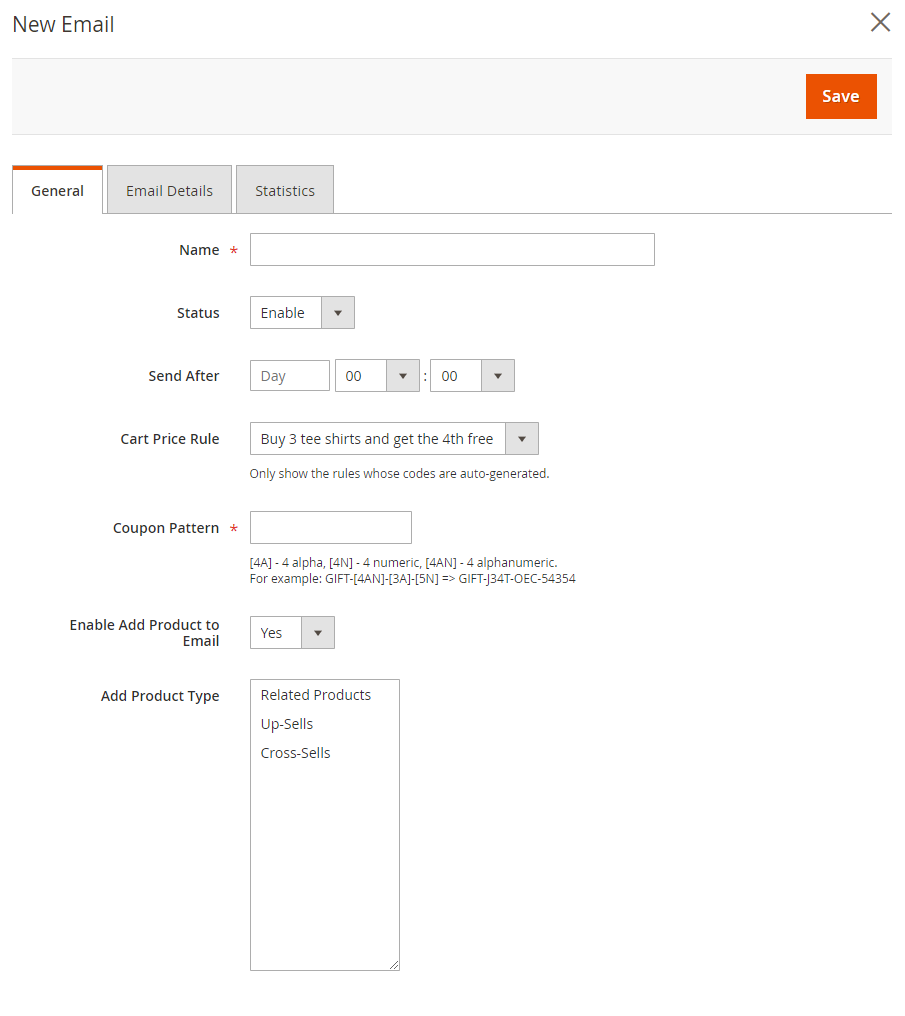The width and height of the screenshot is (905, 1016).
Task: Select the General tab
Action: [57, 191]
